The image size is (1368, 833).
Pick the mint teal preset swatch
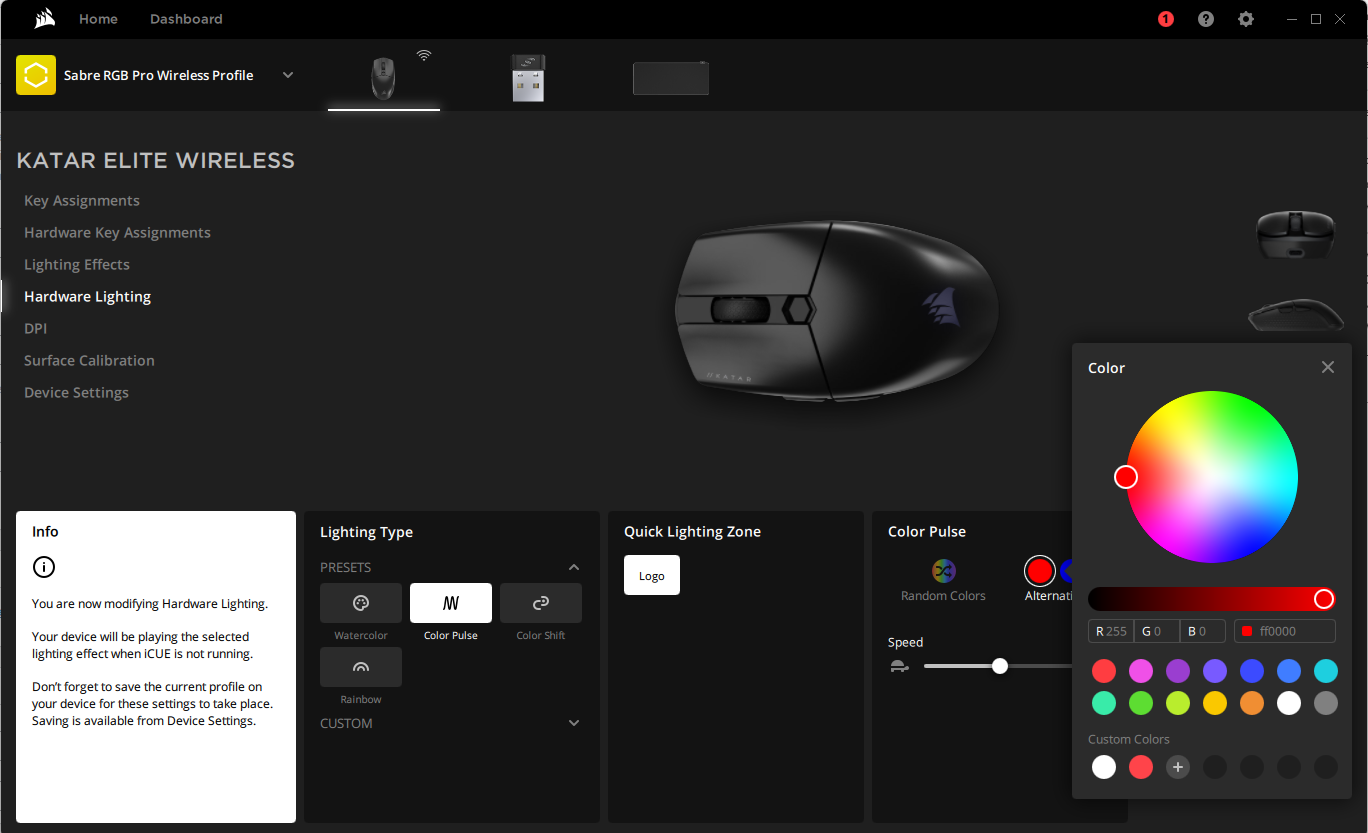1104,703
